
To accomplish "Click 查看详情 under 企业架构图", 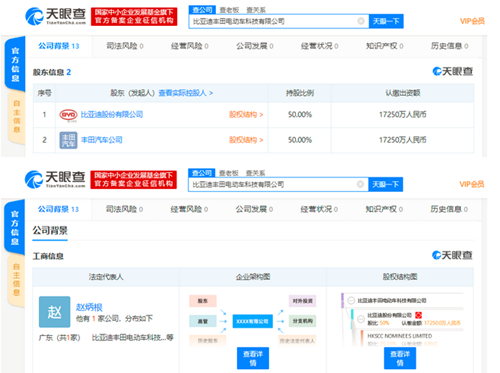I will tap(253, 358).
